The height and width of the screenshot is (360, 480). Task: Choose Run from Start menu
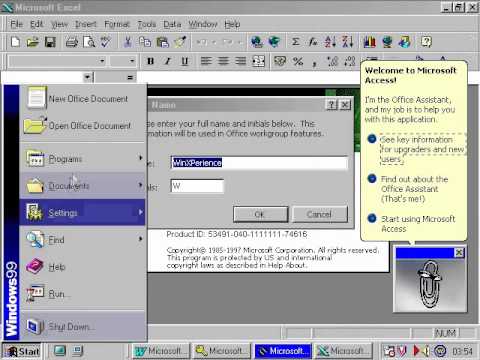click(82, 294)
